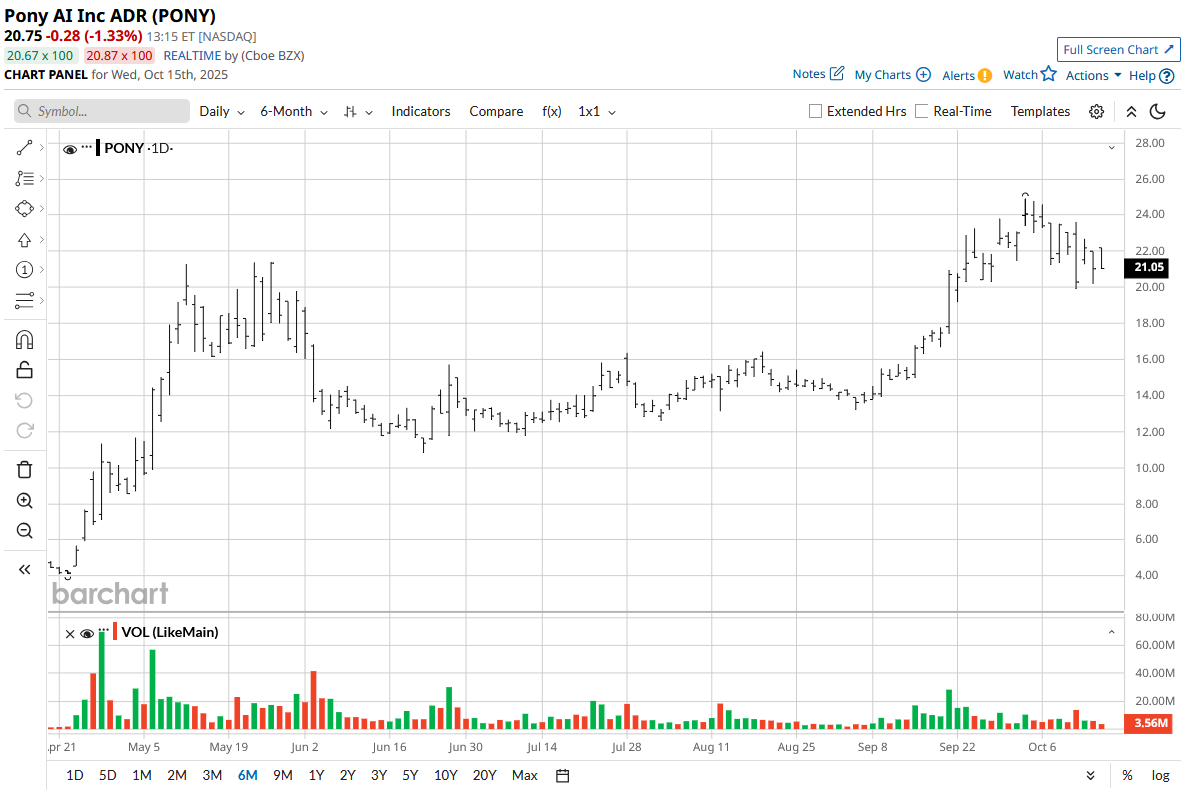Select the Max time range
The width and height of the screenshot is (1194, 795).
[x=525, y=775]
